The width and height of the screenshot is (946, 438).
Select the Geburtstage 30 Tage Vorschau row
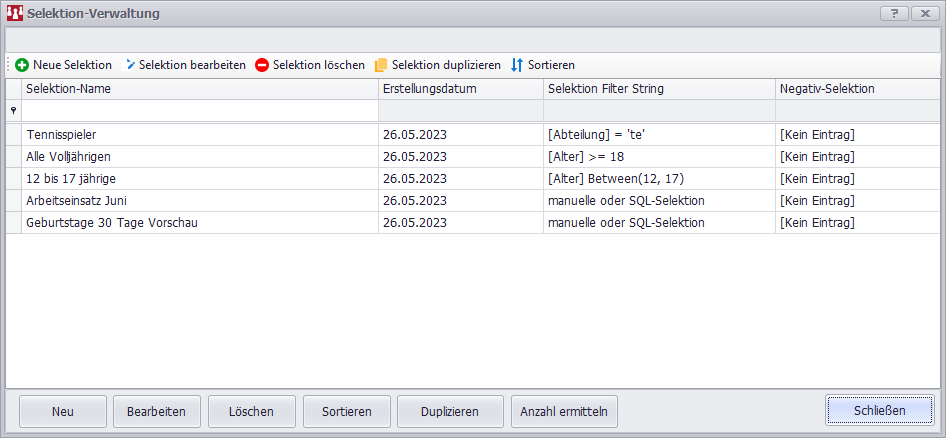[200, 223]
